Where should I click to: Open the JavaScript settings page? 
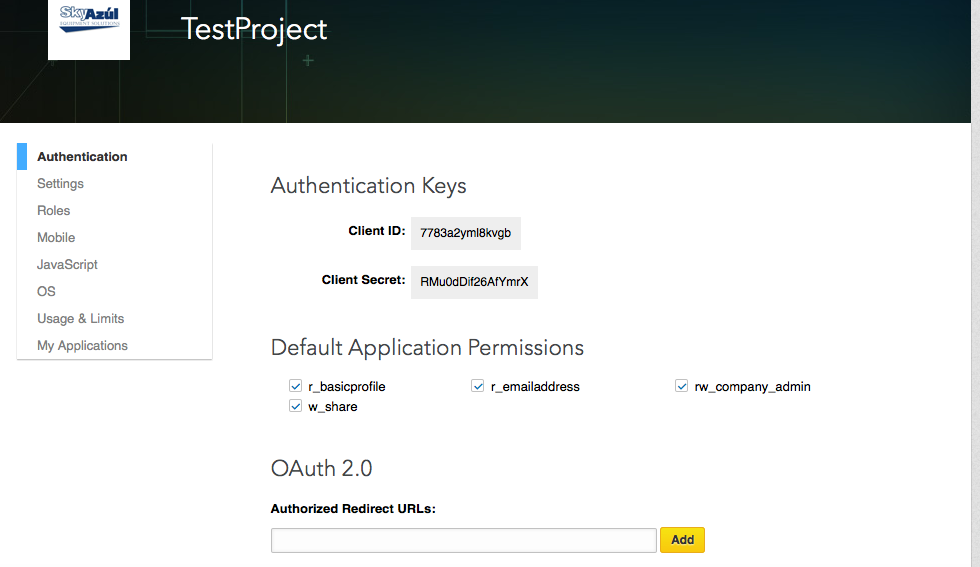(x=67, y=265)
